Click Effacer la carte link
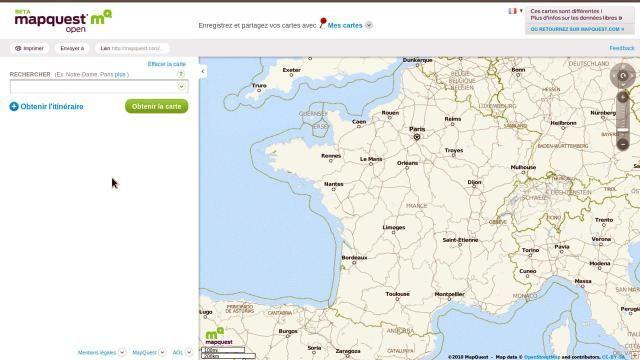Image resolution: width=640 pixels, height=360 pixels. pyautogui.click(x=167, y=64)
